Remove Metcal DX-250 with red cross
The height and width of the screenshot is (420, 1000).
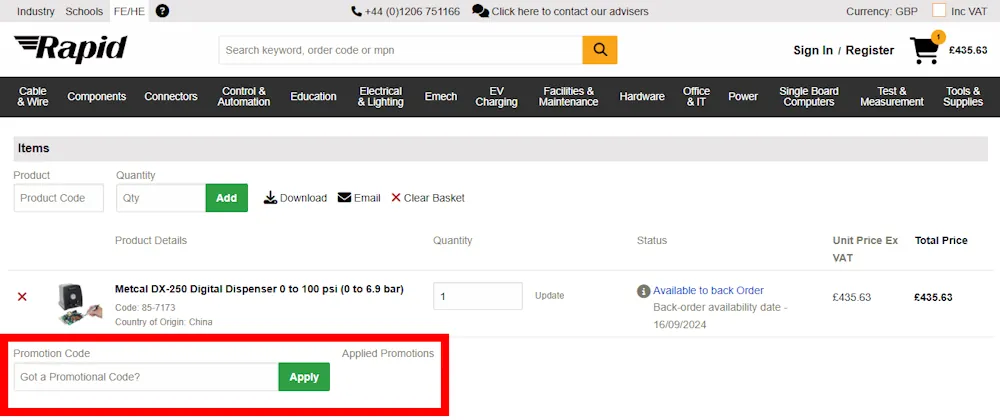(22, 296)
